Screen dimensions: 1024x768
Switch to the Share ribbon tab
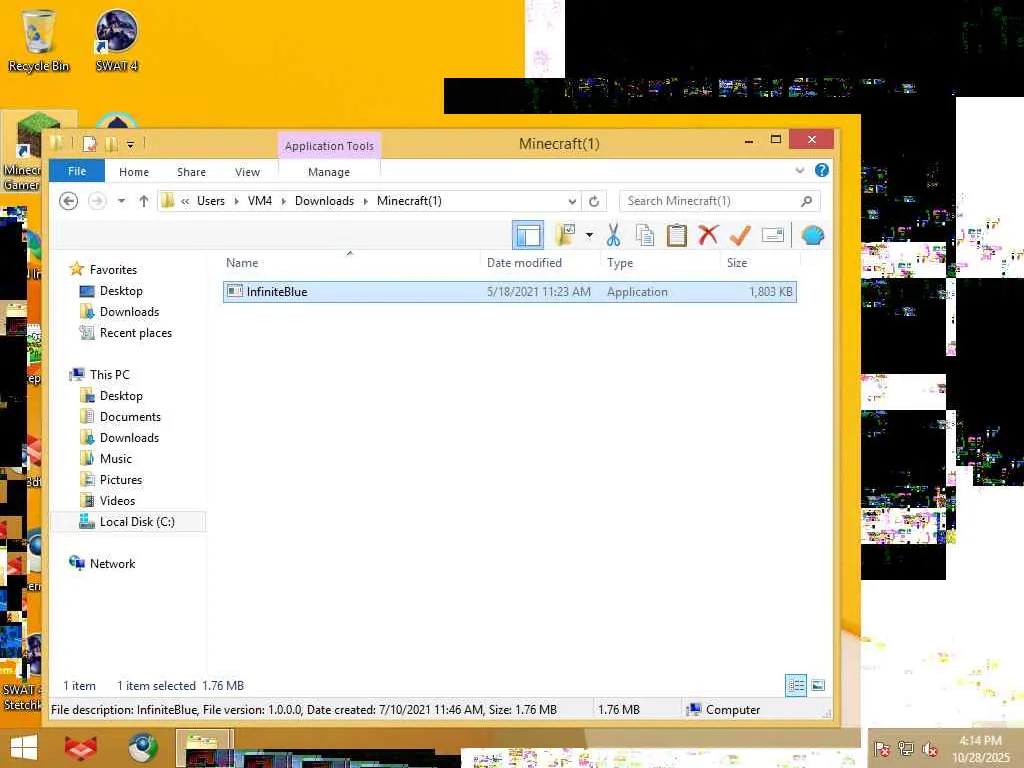coord(191,172)
